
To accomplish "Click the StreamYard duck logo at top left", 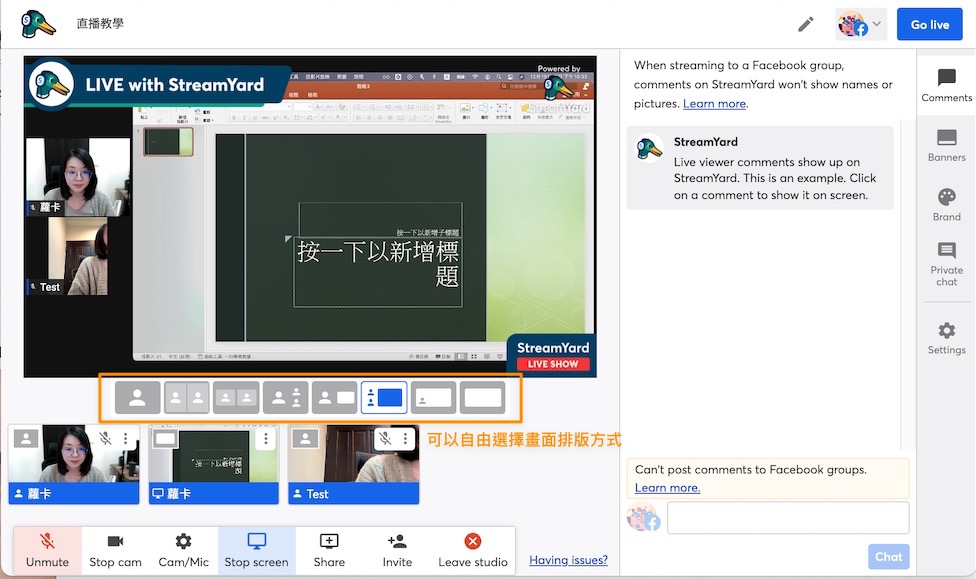I will tap(37, 24).
